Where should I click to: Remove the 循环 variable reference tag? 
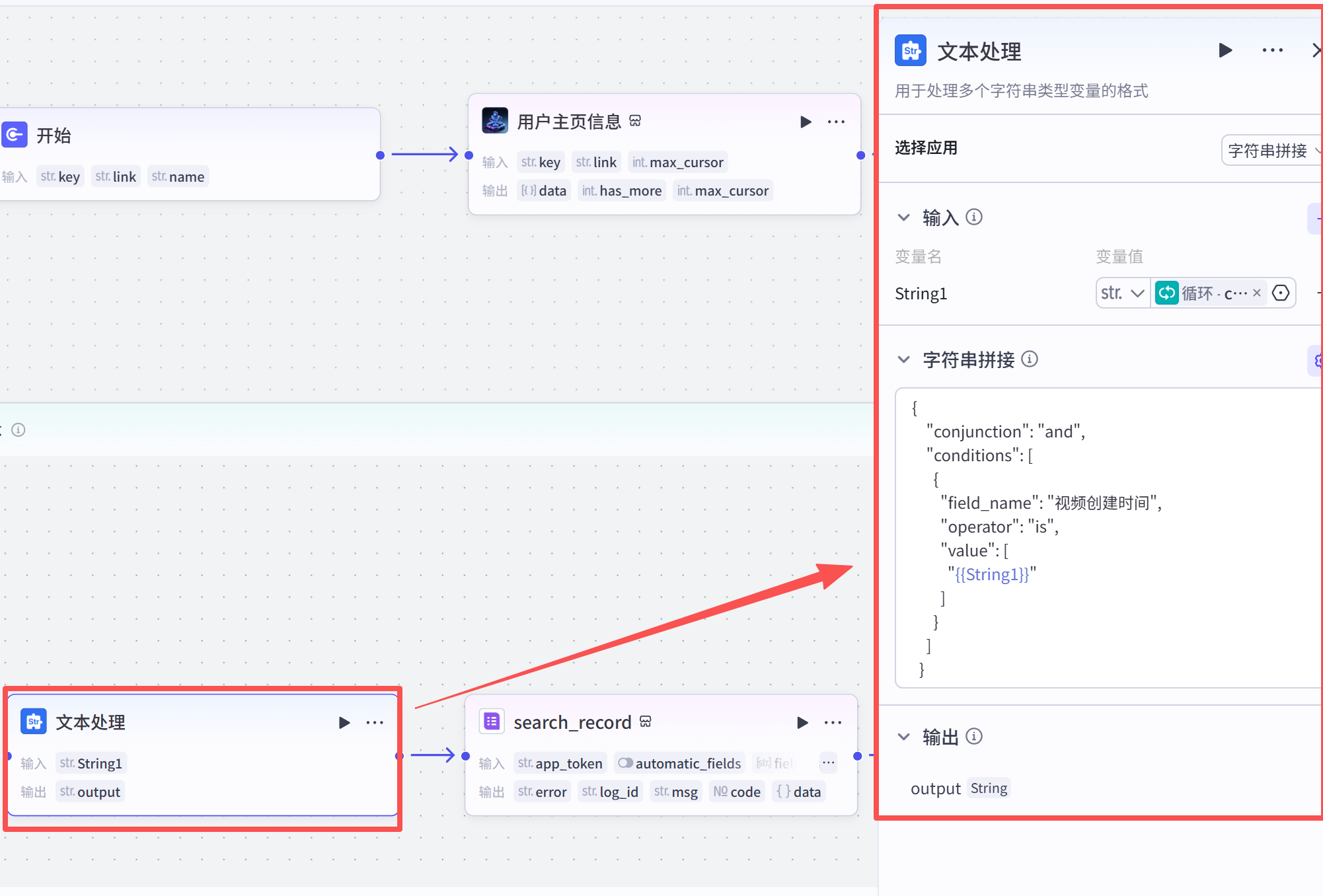click(x=1257, y=293)
